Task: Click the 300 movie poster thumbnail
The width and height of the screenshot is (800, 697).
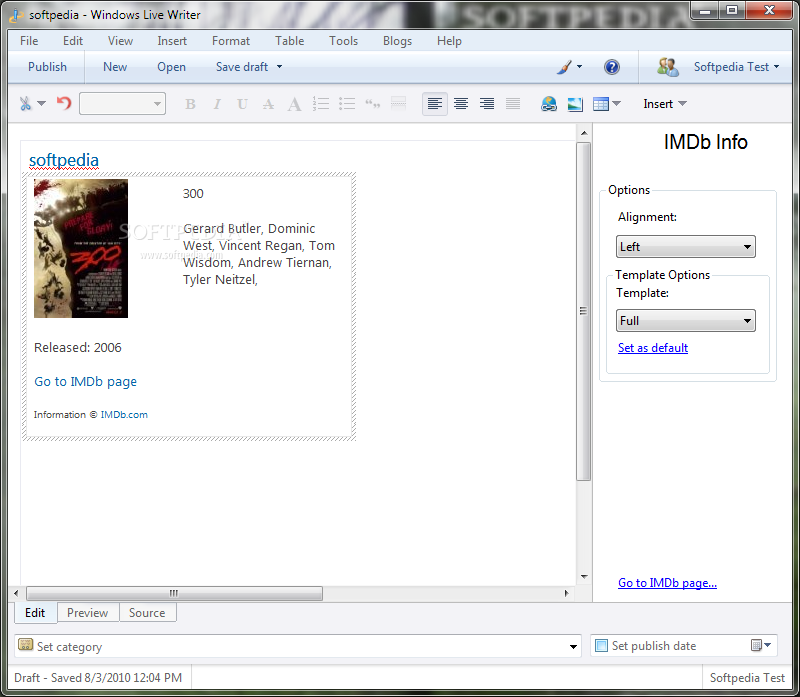Action: [81, 248]
